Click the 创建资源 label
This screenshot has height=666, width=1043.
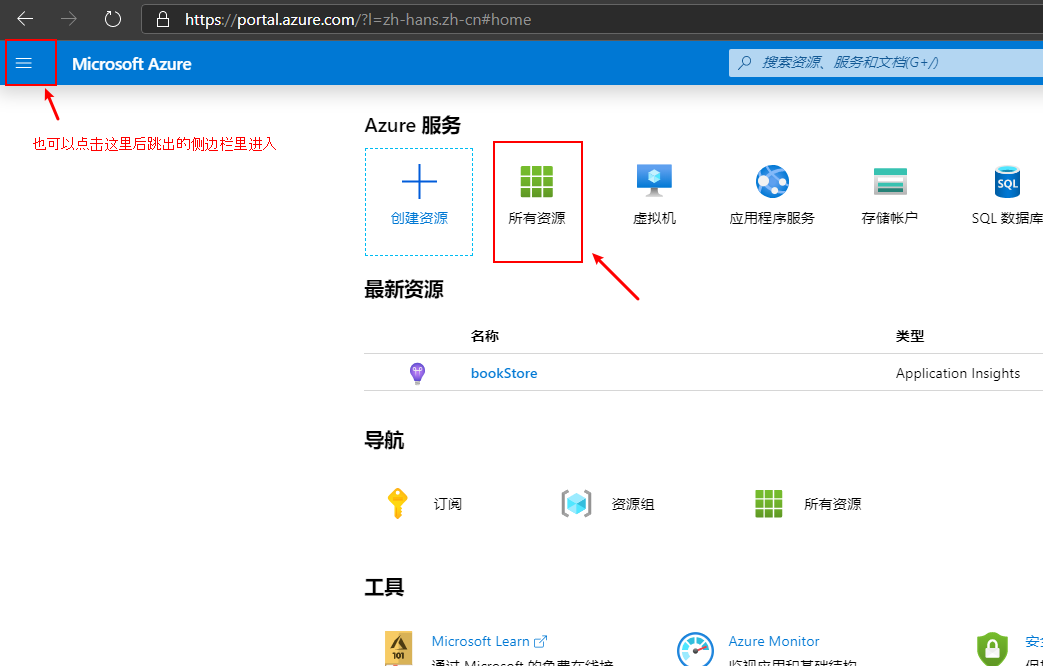[419, 218]
